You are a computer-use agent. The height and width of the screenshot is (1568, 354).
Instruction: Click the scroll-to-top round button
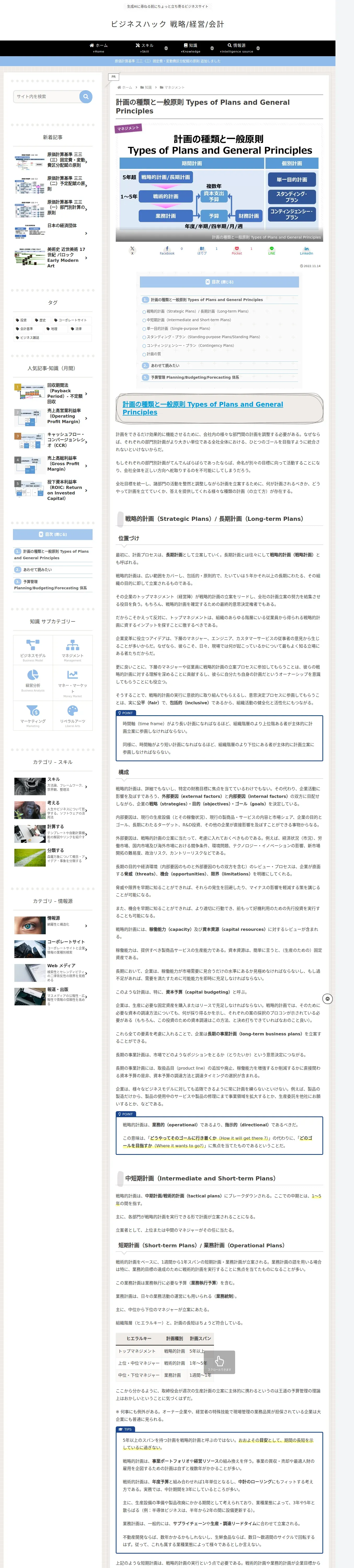(327, 999)
